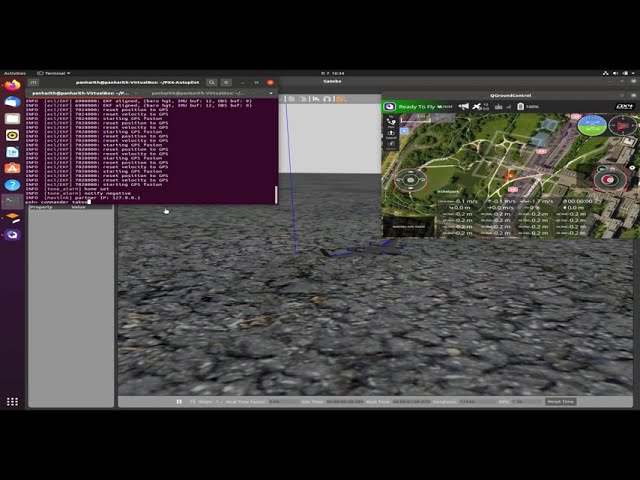This screenshot has height=480, width=640.
Task: Select the first terminal tab
Action: 81,93
